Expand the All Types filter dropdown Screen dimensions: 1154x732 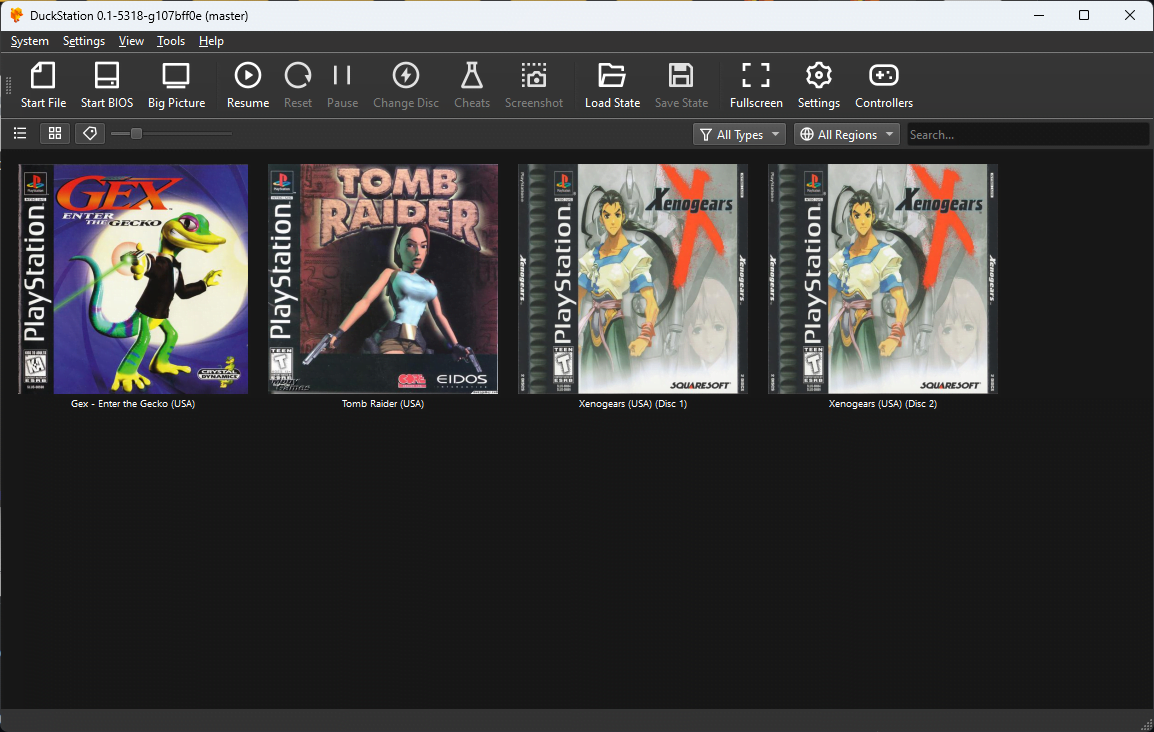[x=738, y=134]
